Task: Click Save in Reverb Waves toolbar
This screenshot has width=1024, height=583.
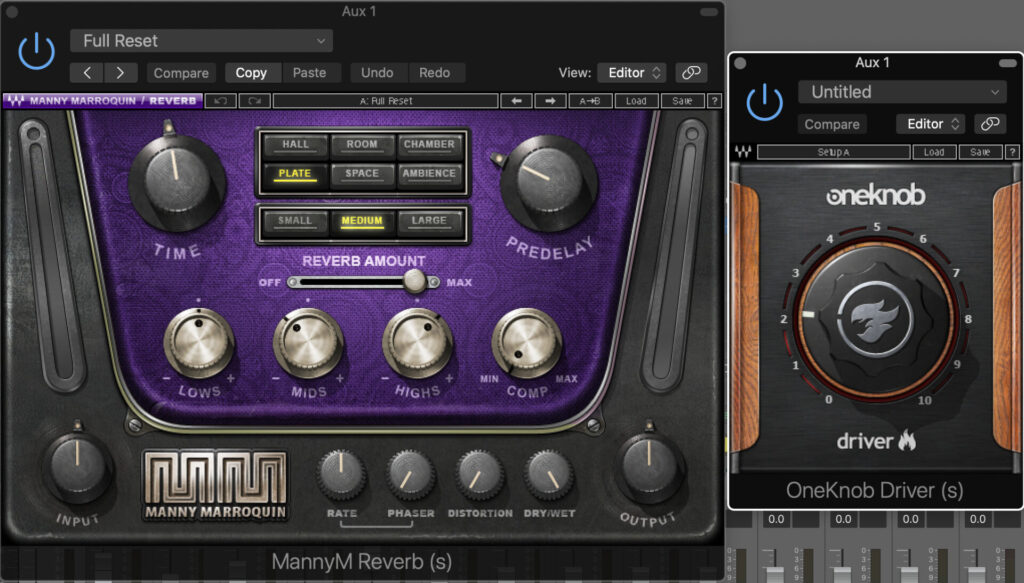Action: [682, 101]
